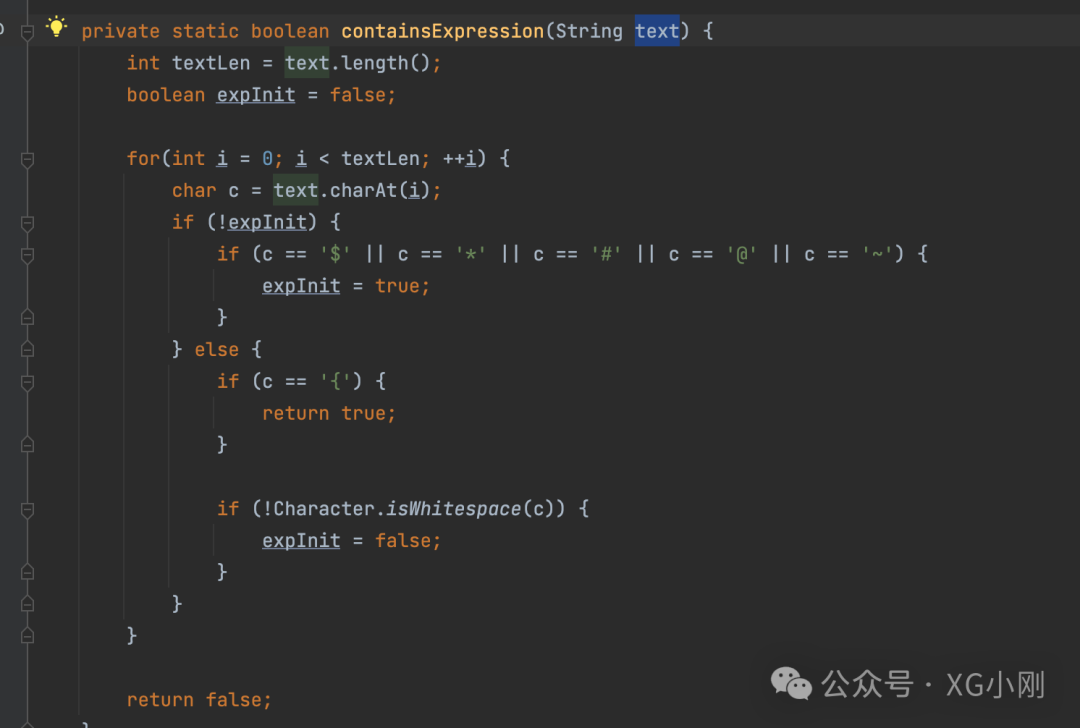Collapse the containsExpression method fold marker
The height and width of the screenshot is (728, 1080).
[28, 32]
